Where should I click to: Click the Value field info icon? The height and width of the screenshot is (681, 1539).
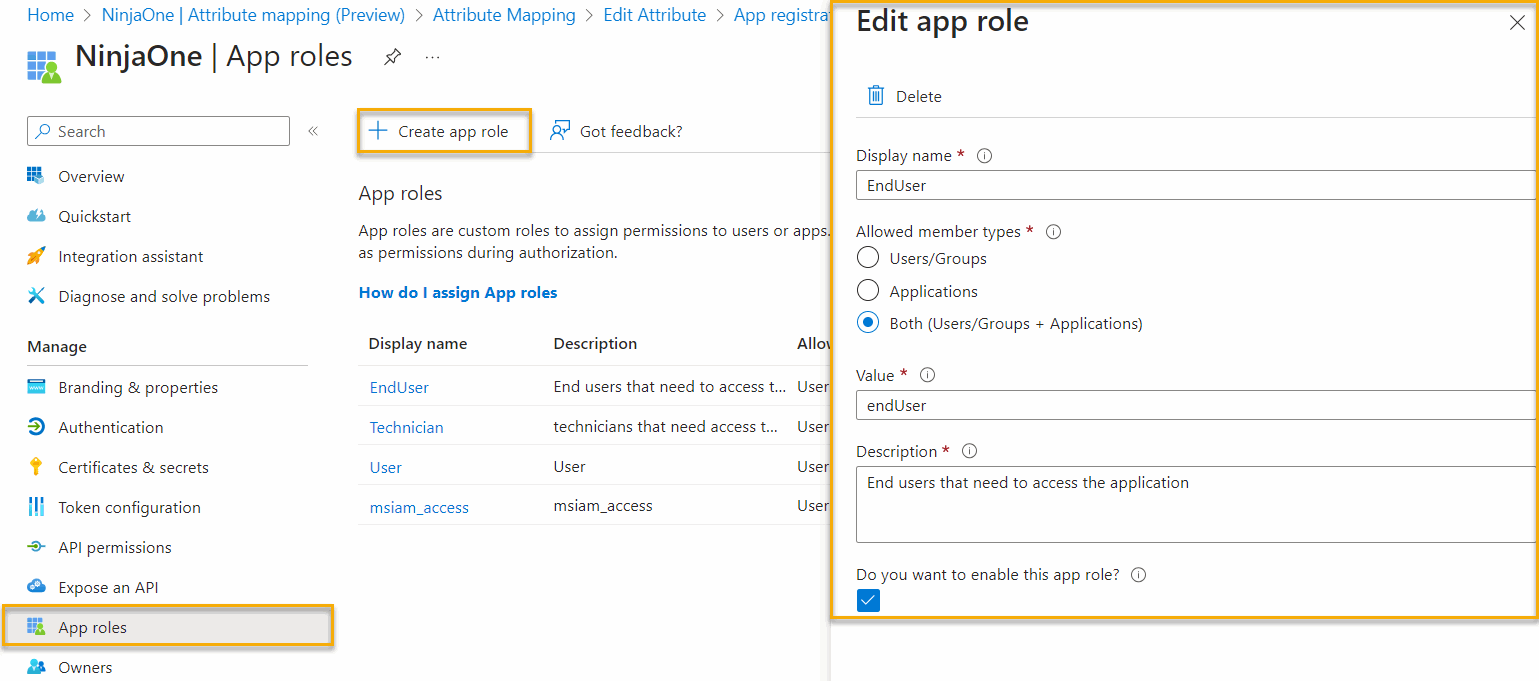(x=927, y=375)
